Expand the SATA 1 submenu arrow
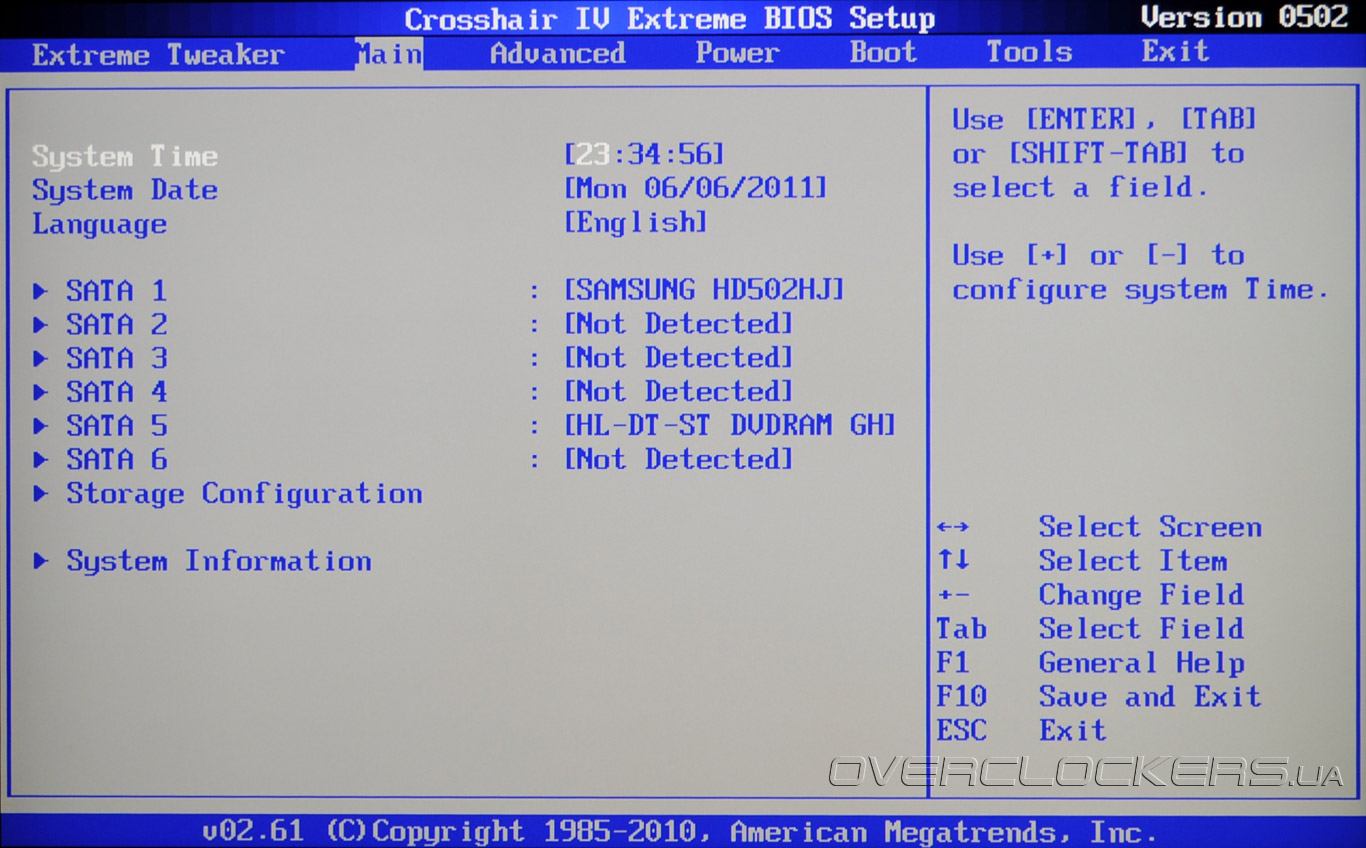Viewport: 1366px width, 848px height. point(40,292)
